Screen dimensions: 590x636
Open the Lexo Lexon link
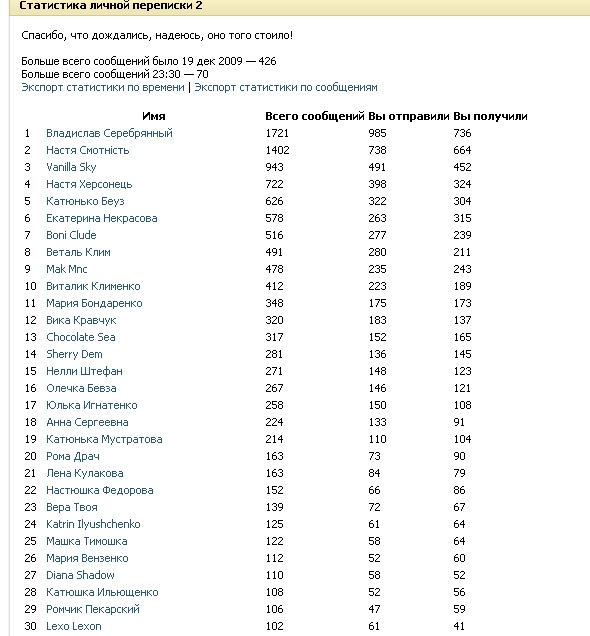(x=73, y=626)
